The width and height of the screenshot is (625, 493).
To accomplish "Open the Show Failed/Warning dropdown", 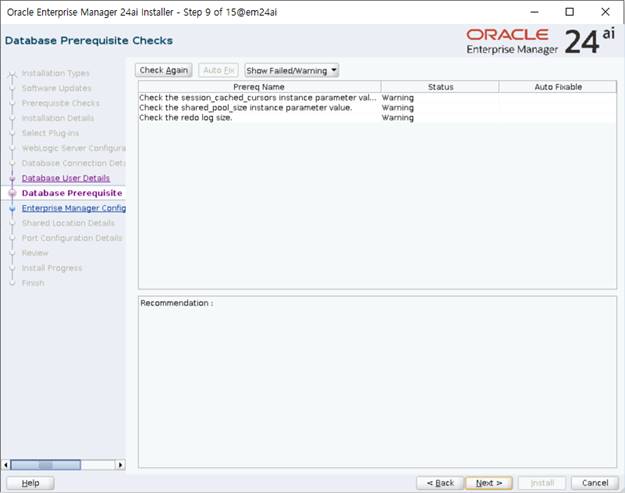I will click(x=291, y=71).
